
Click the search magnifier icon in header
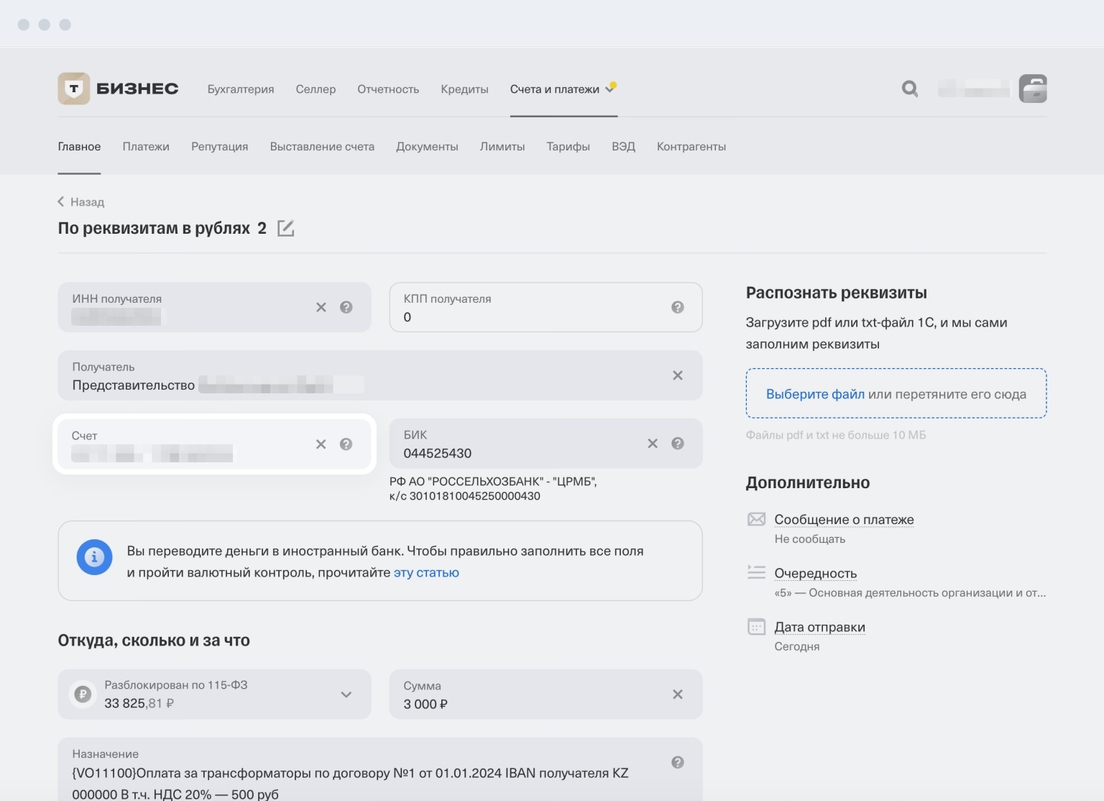(x=909, y=89)
